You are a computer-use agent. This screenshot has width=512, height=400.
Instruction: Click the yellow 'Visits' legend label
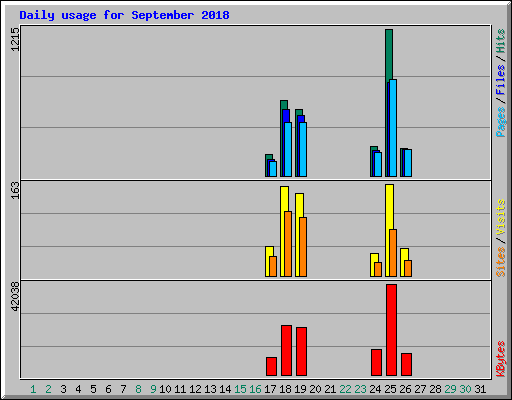click(500, 217)
